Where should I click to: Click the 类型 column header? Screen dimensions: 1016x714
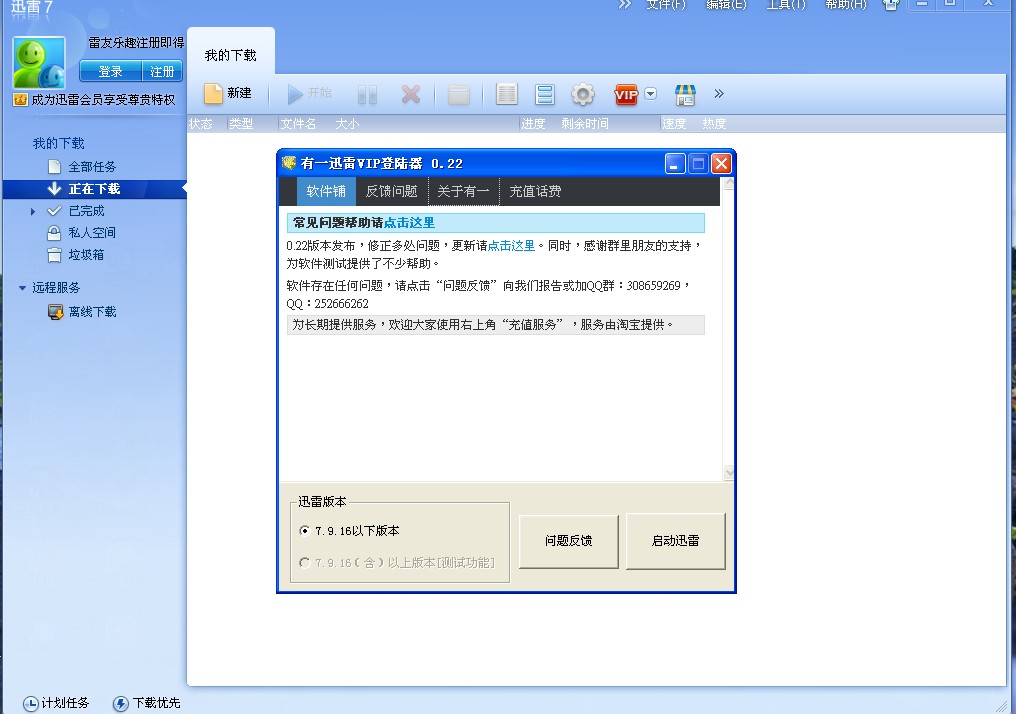tap(241, 124)
